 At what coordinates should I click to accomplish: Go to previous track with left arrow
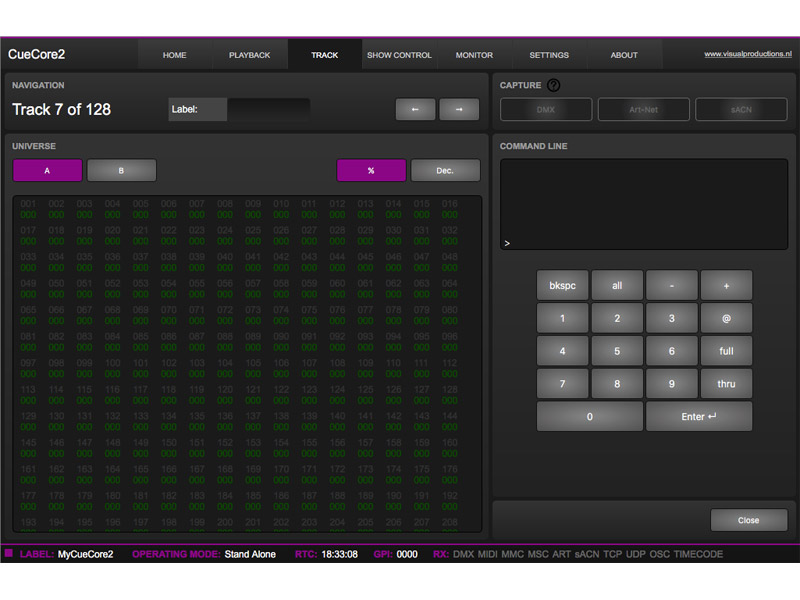click(x=415, y=110)
